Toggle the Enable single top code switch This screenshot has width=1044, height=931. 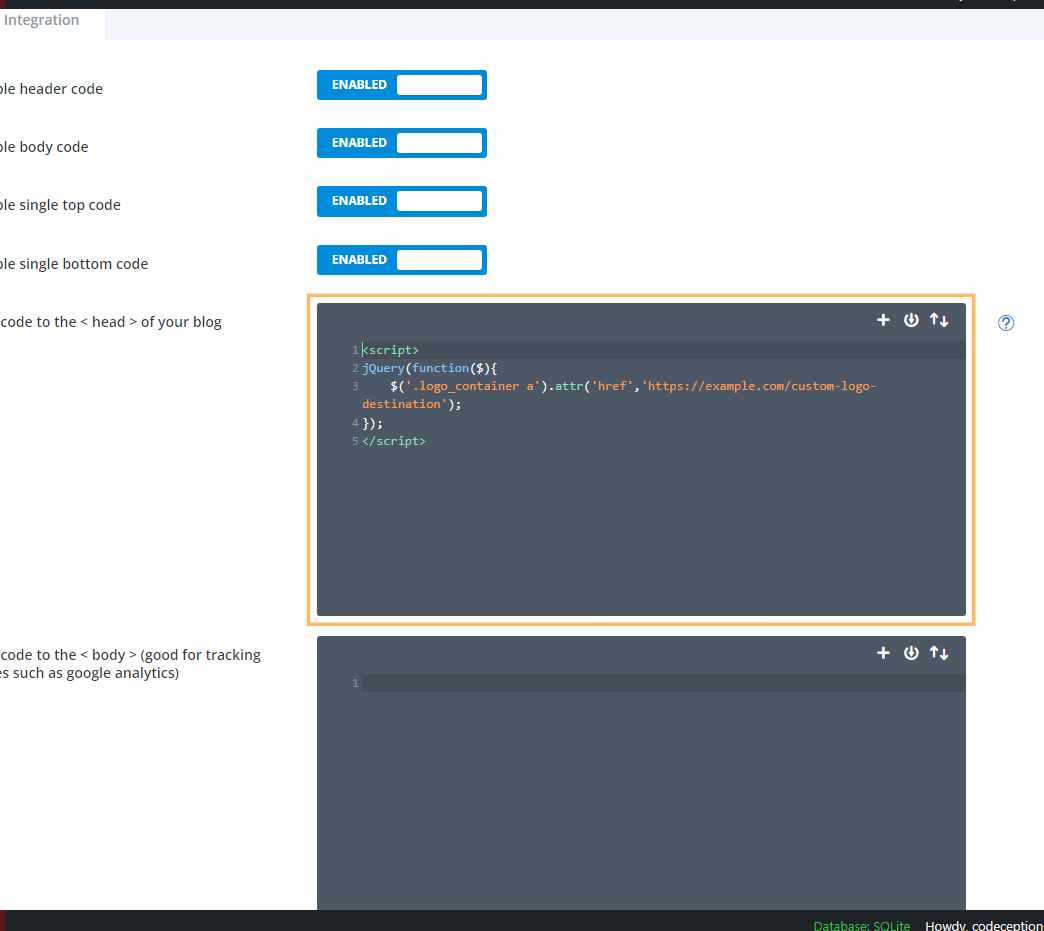click(401, 201)
